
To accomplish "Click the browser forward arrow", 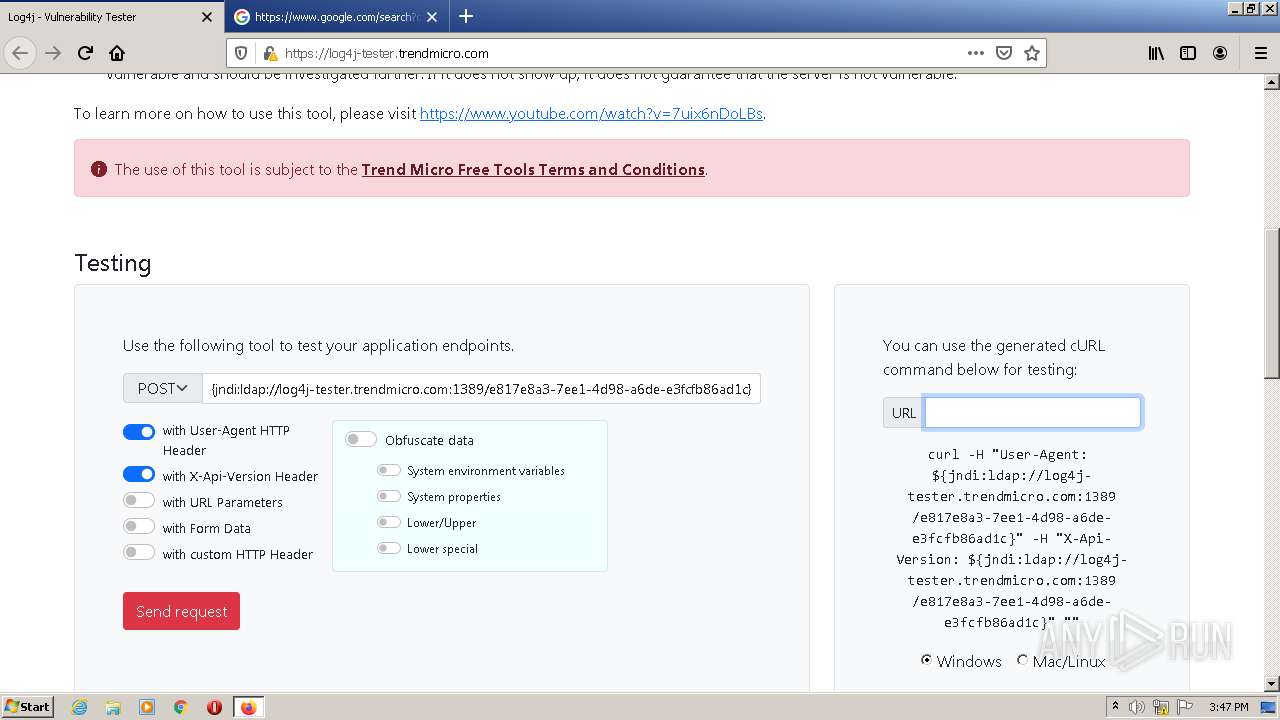I will [53, 53].
